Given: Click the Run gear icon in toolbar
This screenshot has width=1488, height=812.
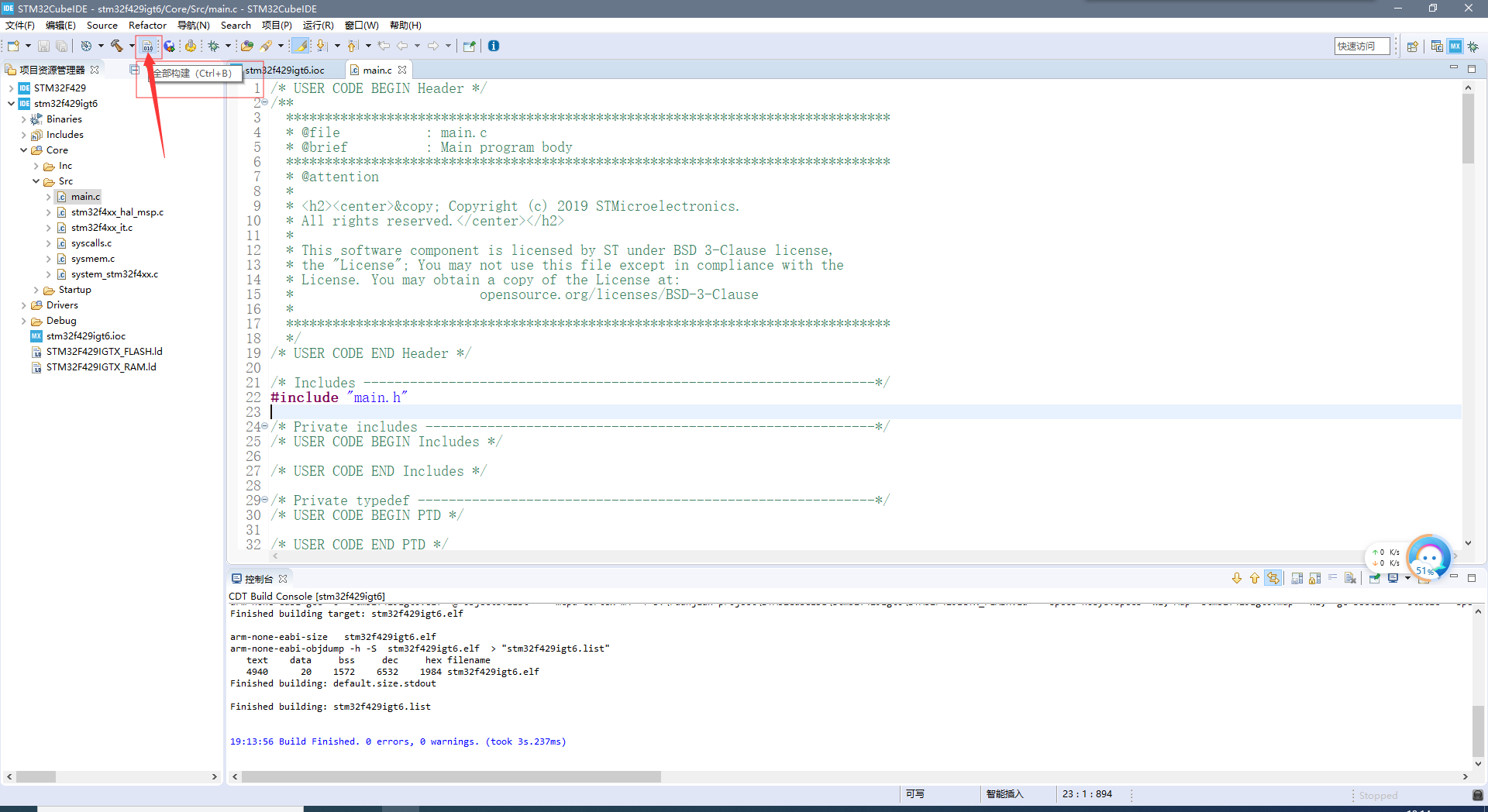Looking at the screenshot, I should pos(191,46).
